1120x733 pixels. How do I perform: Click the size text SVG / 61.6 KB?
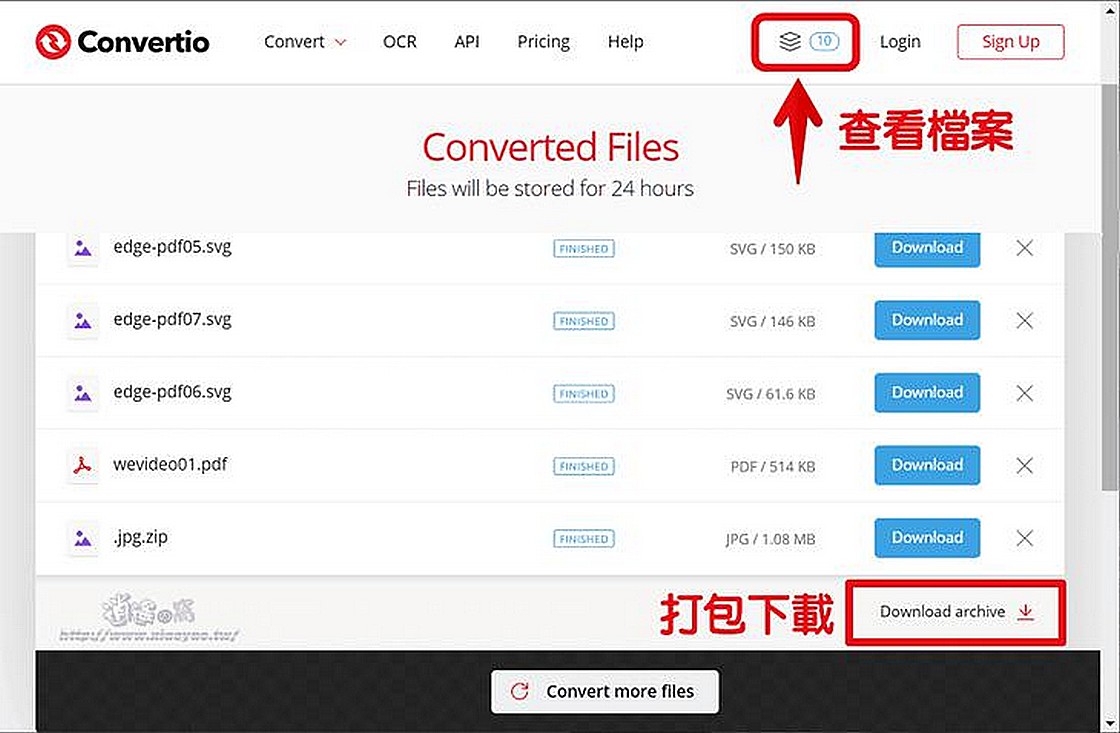click(x=771, y=394)
